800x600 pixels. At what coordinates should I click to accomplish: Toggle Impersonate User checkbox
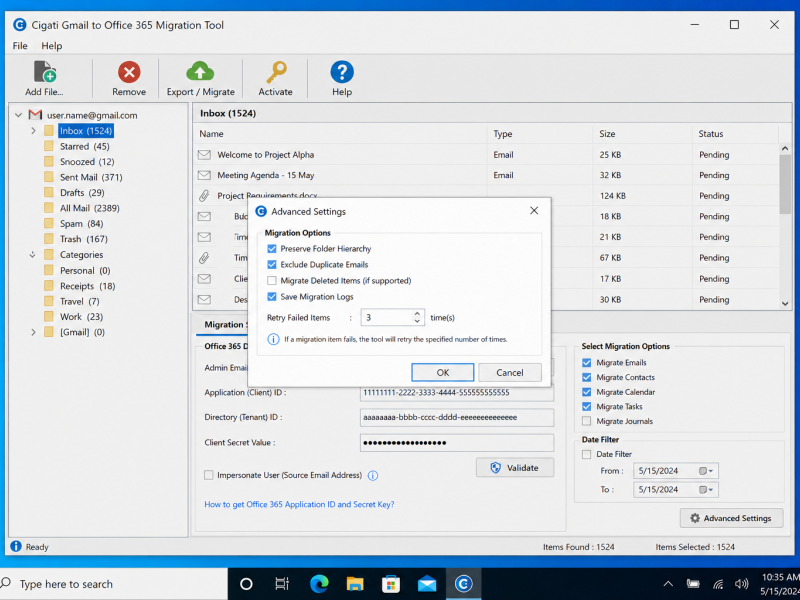pos(209,476)
